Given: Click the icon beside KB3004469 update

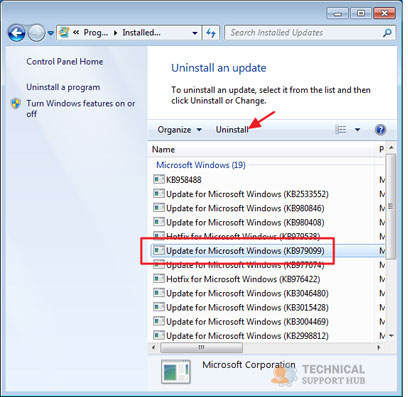Looking at the screenshot, I should (159, 321).
